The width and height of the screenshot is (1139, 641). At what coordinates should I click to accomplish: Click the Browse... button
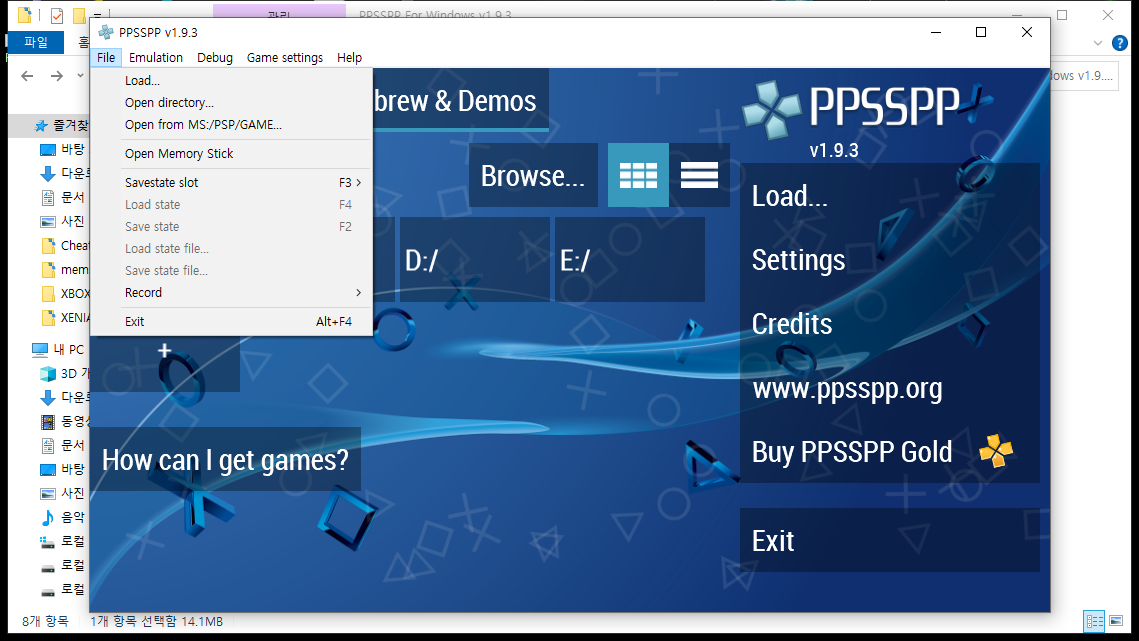tap(533, 175)
